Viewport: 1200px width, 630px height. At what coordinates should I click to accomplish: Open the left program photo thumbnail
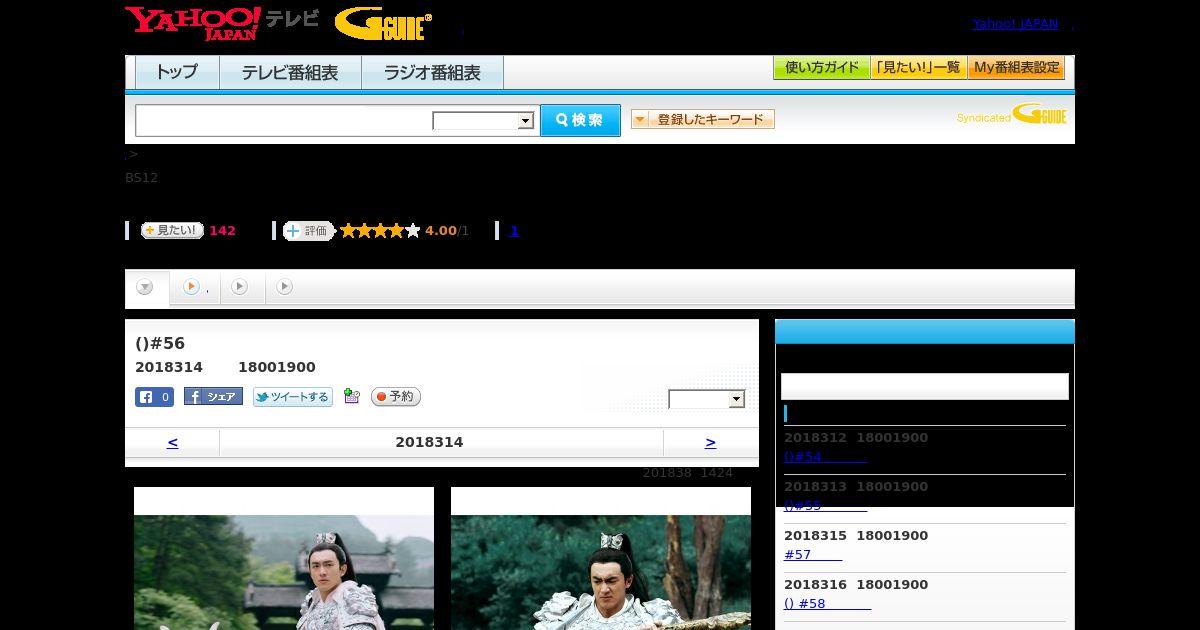point(284,558)
